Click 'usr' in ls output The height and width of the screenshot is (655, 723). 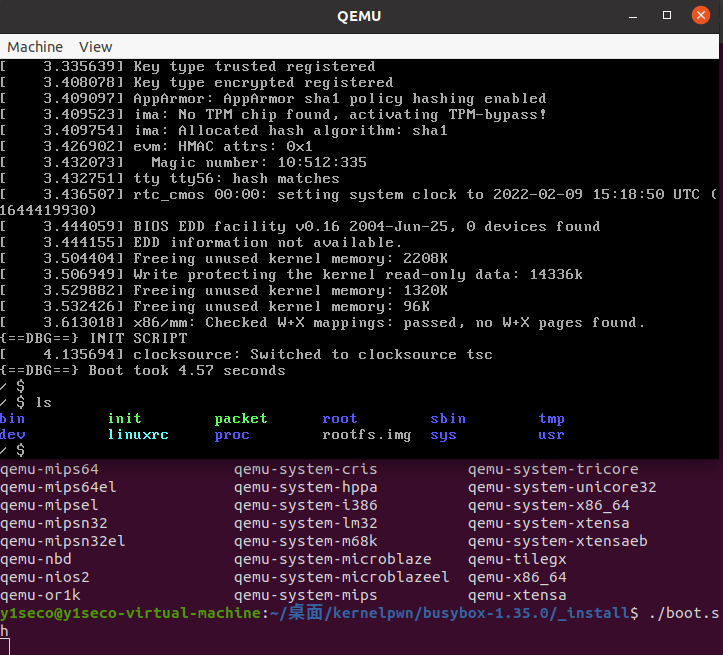[x=551, y=435]
